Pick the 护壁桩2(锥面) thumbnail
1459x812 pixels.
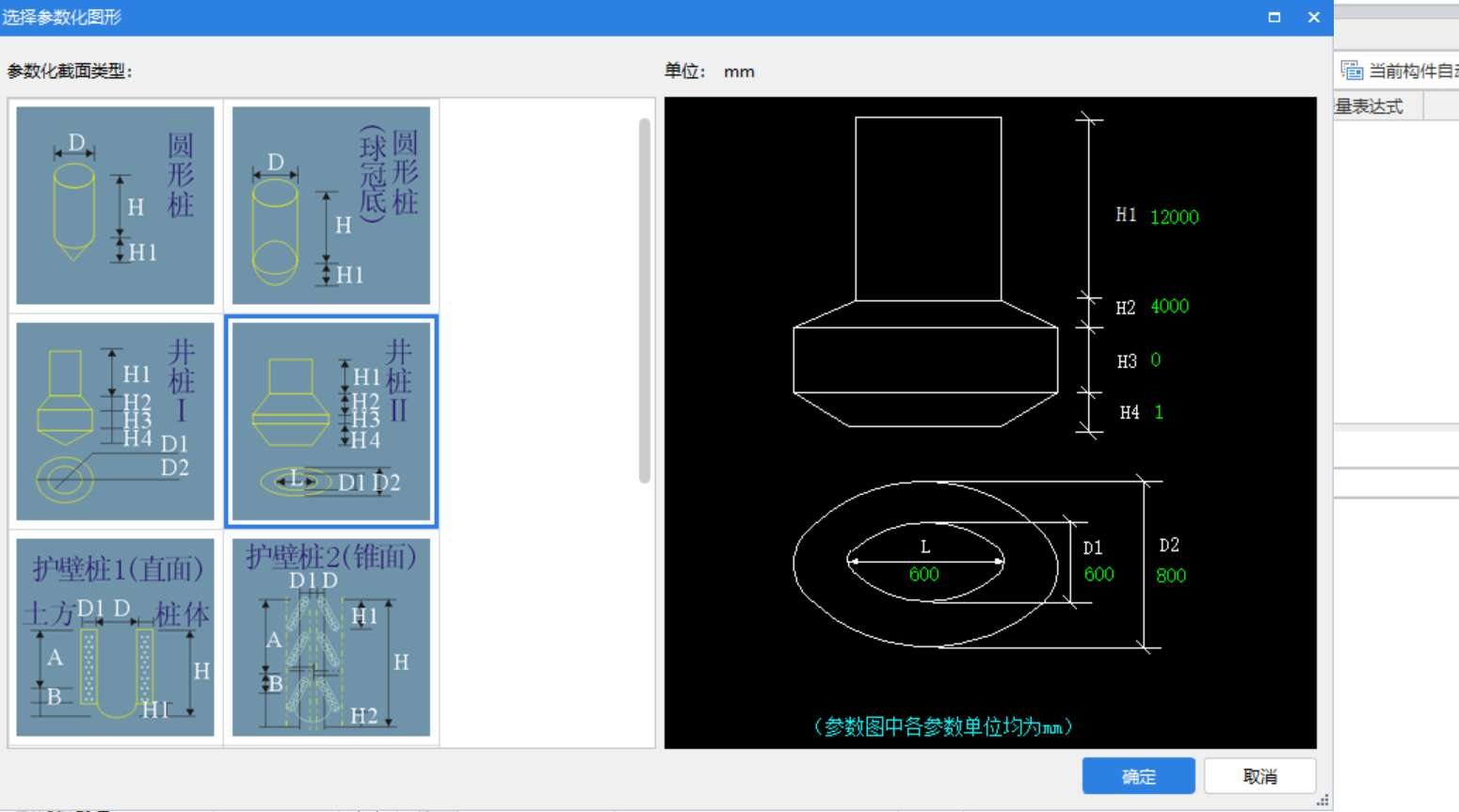[331, 637]
